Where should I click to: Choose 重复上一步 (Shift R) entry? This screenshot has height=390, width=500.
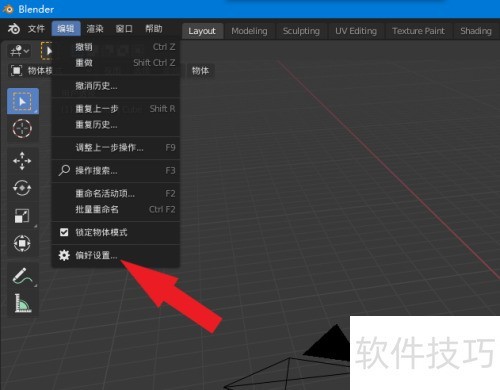click(116, 109)
